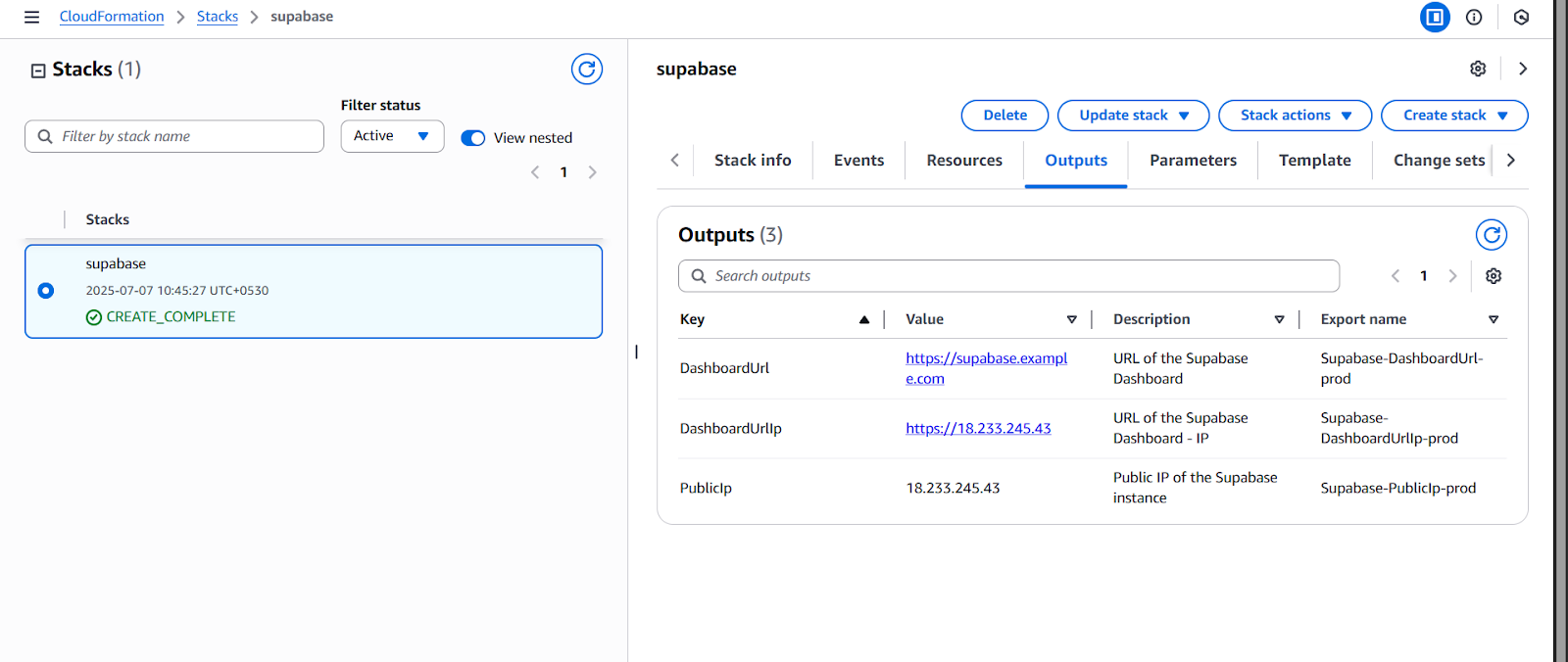Switch to the Events tab

pos(859,161)
